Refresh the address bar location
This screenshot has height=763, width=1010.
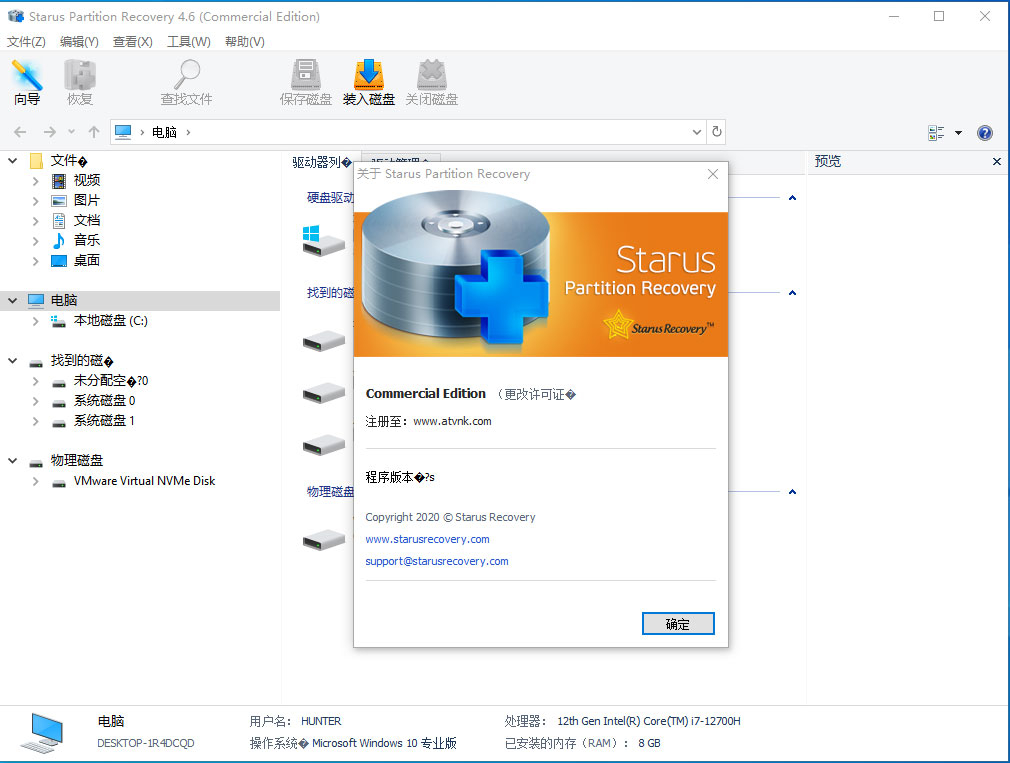click(717, 132)
